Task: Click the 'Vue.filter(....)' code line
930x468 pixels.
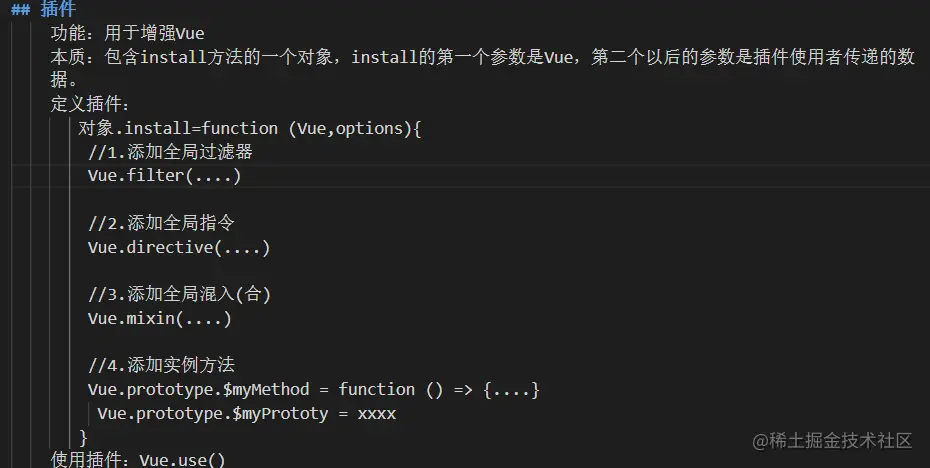Action: tap(164, 176)
